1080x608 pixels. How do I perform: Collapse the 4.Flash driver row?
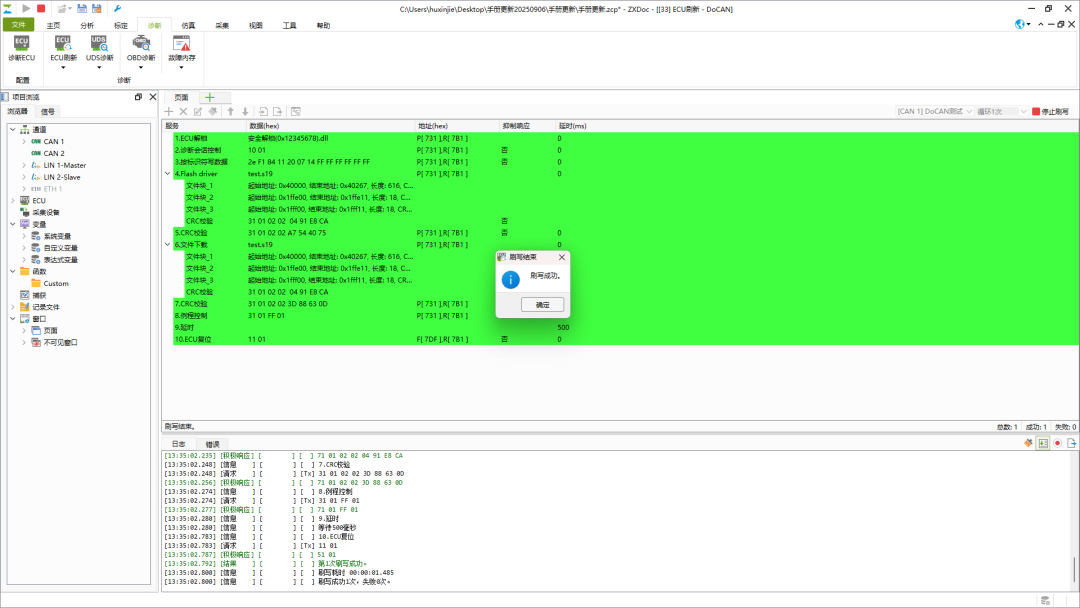pyautogui.click(x=168, y=173)
